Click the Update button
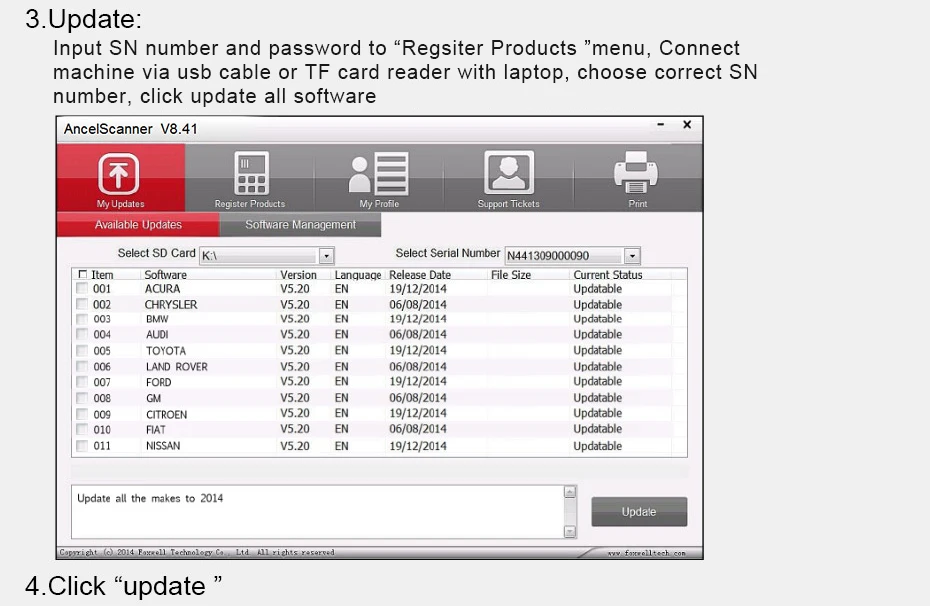The image size is (930, 606). (639, 512)
